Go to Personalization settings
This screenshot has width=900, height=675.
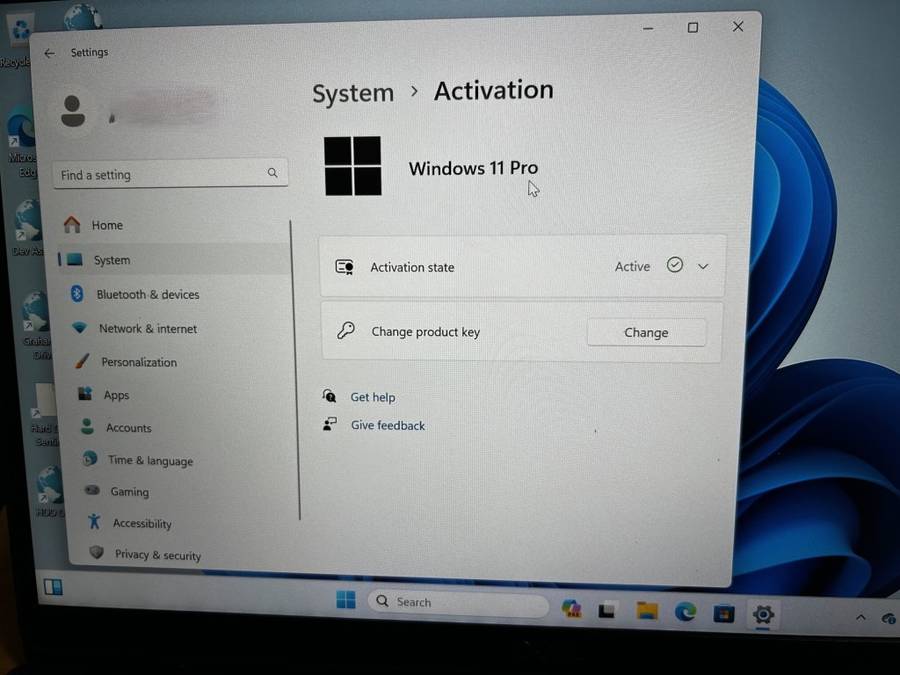click(x=138, y=363)
